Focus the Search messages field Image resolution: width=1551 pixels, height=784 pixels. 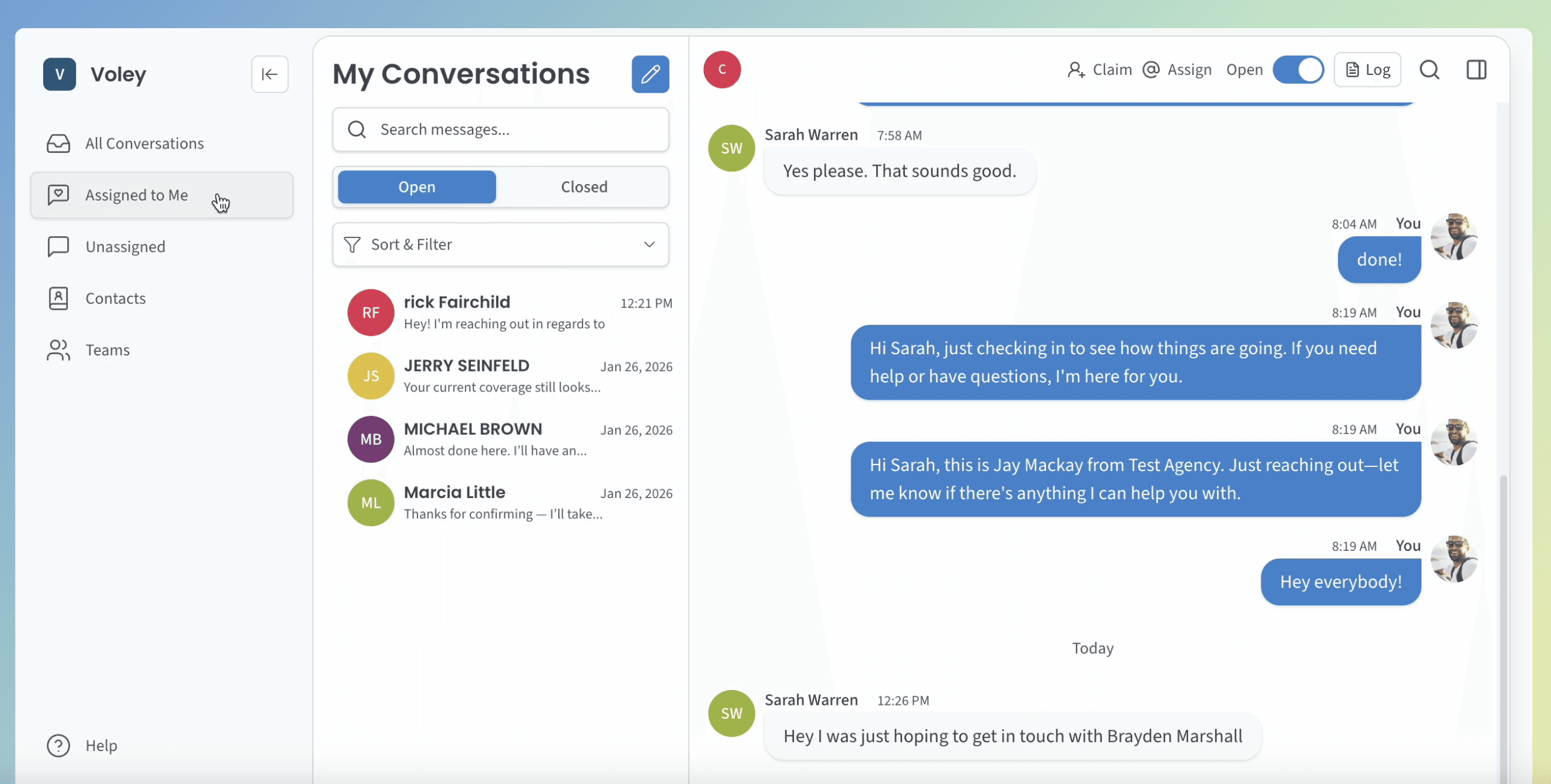click(500, 129)
